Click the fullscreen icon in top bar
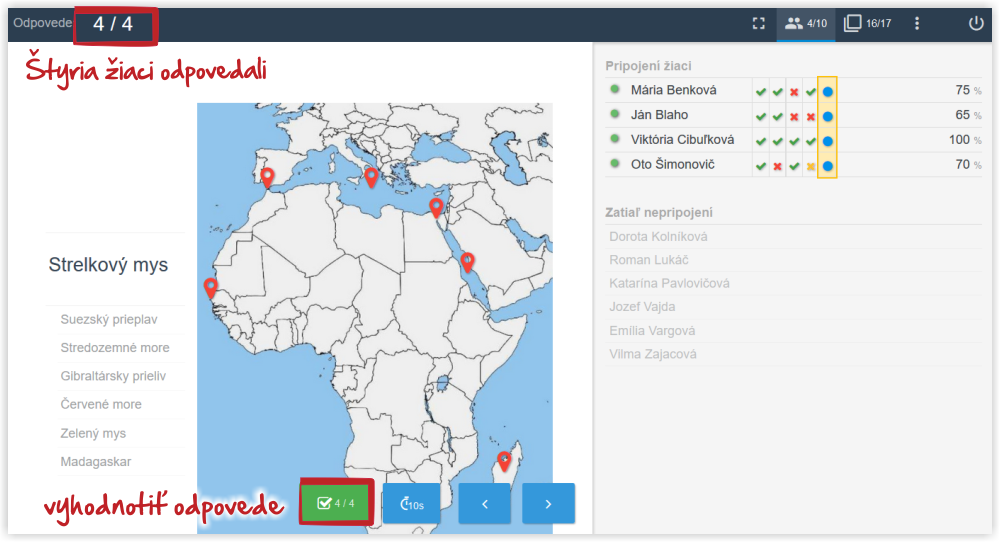The height and width of the screenshot is (542, 1000). tap(758, 23)
